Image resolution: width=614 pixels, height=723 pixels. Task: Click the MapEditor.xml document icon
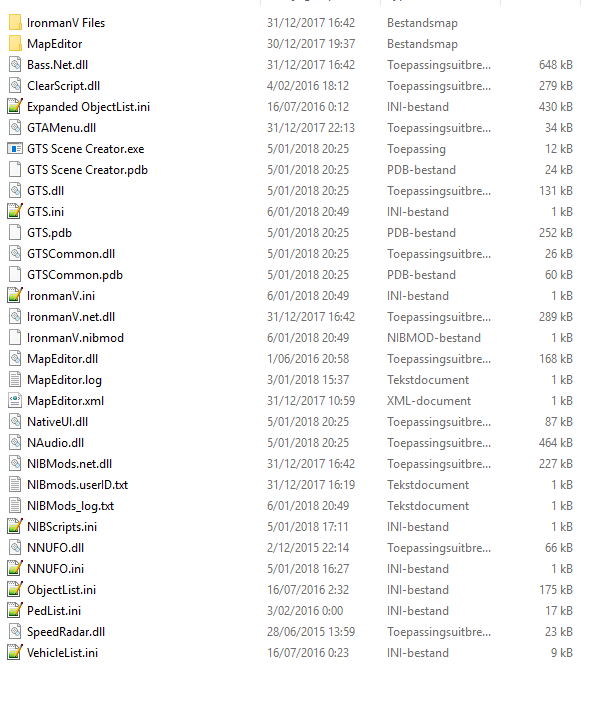(15, 401)
